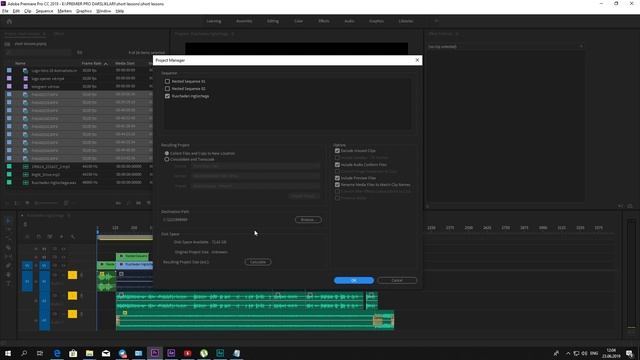Switch to the Color workspace tab
Image resolution: width=640 pixels, height=360 pixels.
tap(298, 21)
